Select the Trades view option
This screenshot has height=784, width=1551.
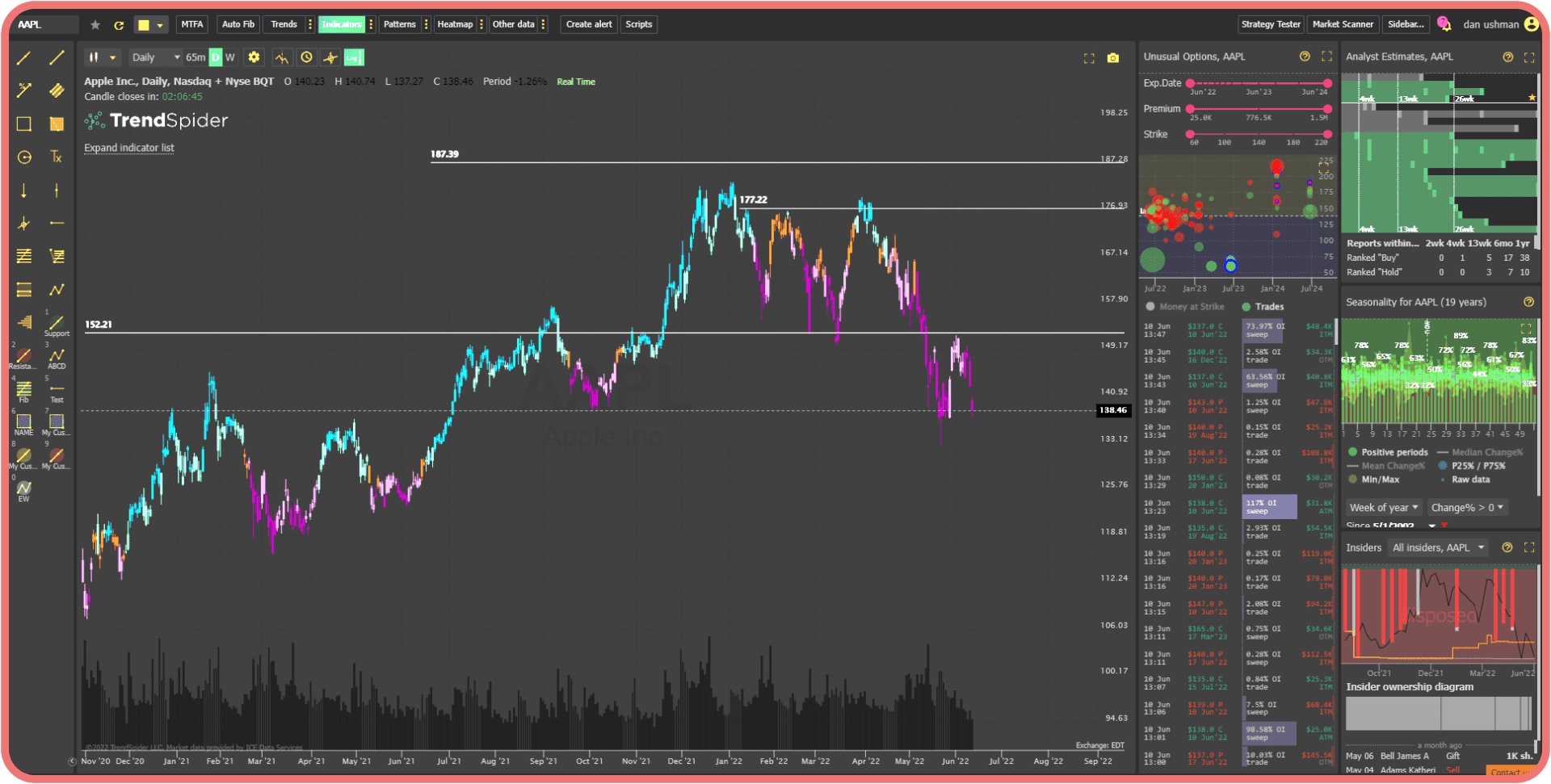pos(1263,307)
